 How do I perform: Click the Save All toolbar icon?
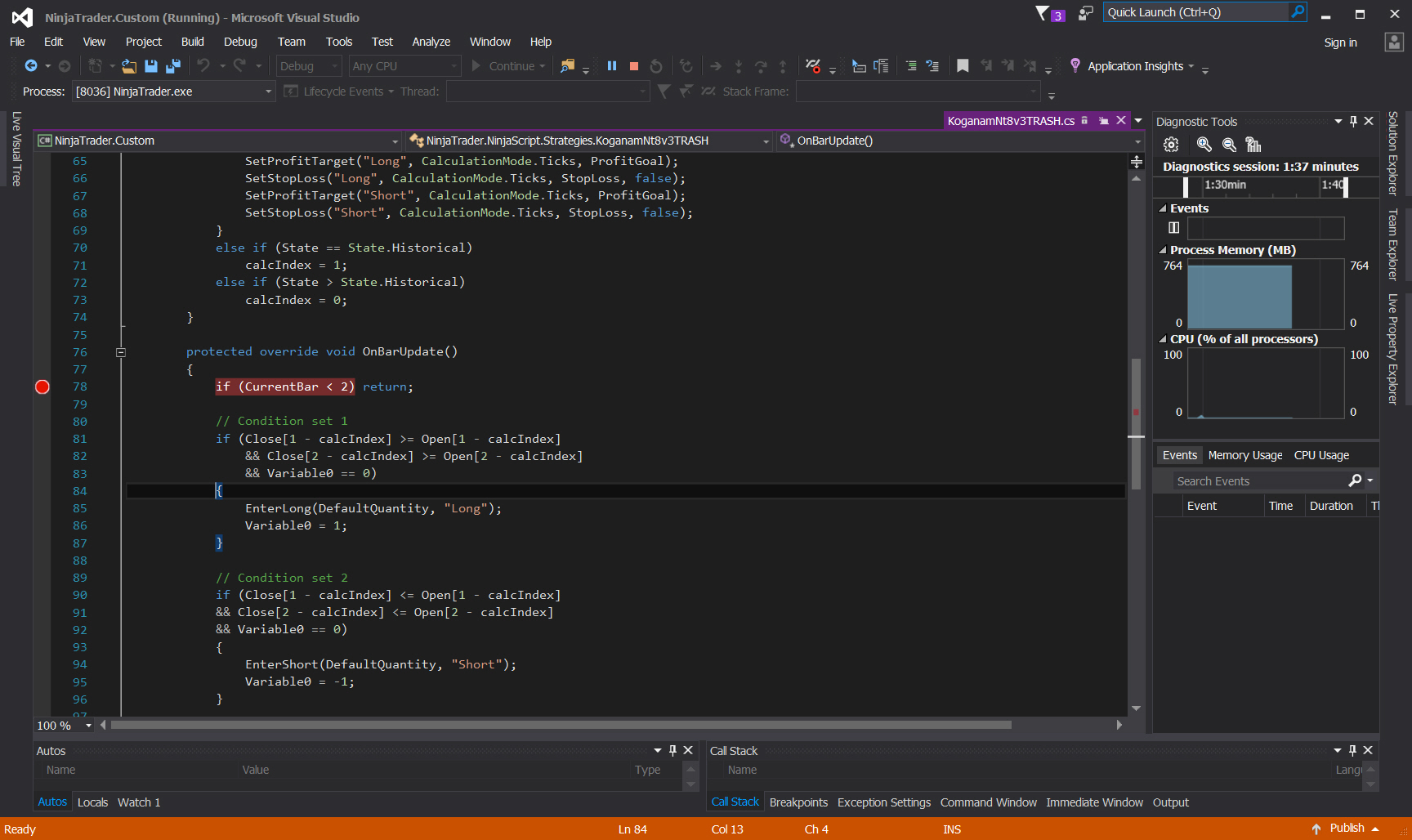[x=173, y=66]
